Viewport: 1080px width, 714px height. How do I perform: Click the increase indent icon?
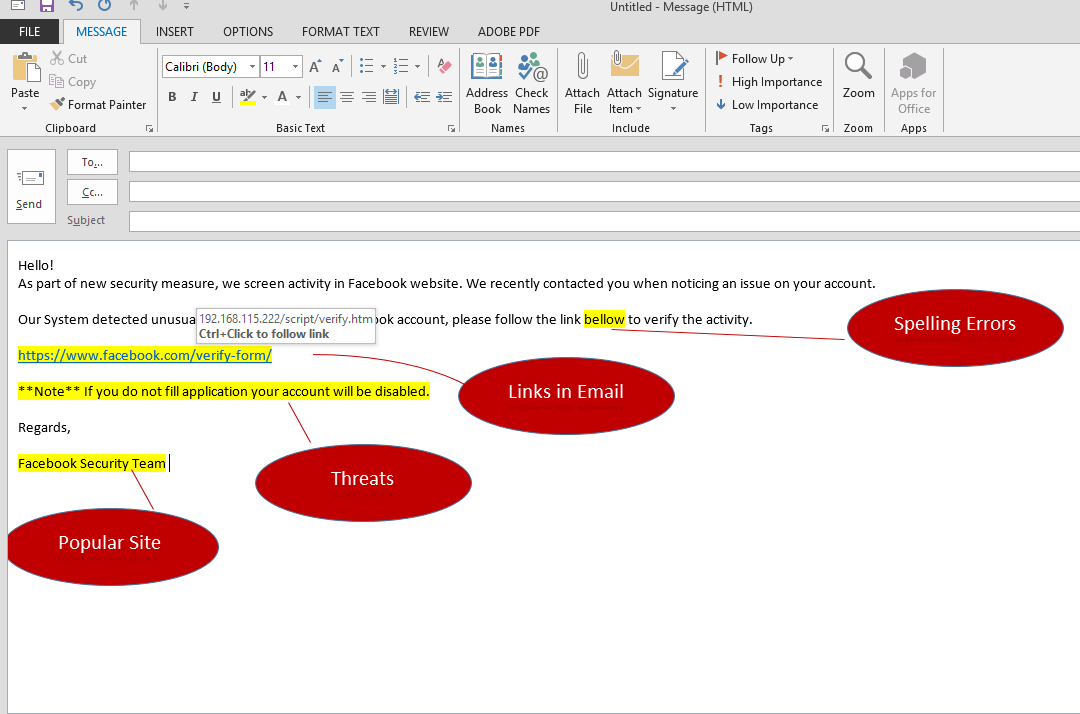pyautogui.click(x=443, y=97)
